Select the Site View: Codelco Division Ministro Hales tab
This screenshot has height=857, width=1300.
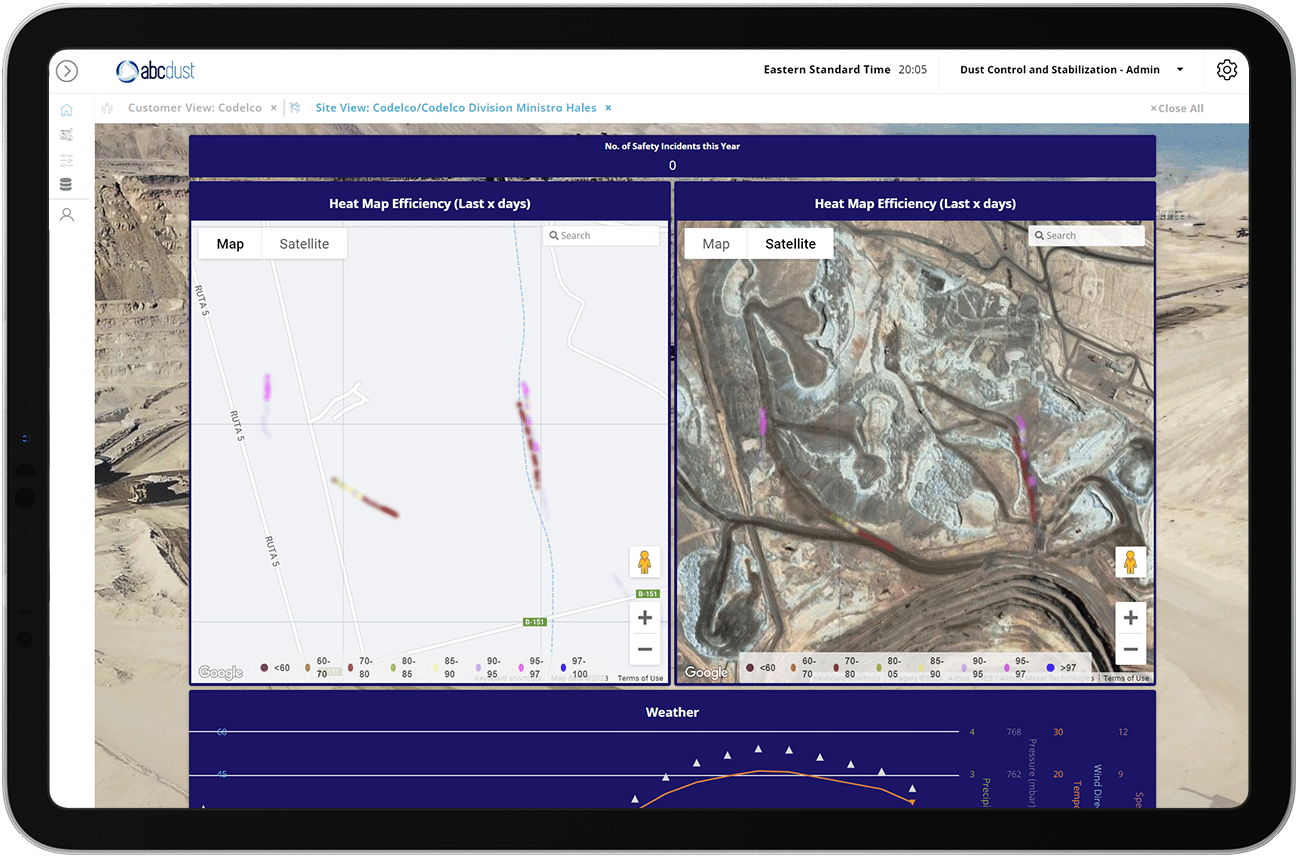456,108
